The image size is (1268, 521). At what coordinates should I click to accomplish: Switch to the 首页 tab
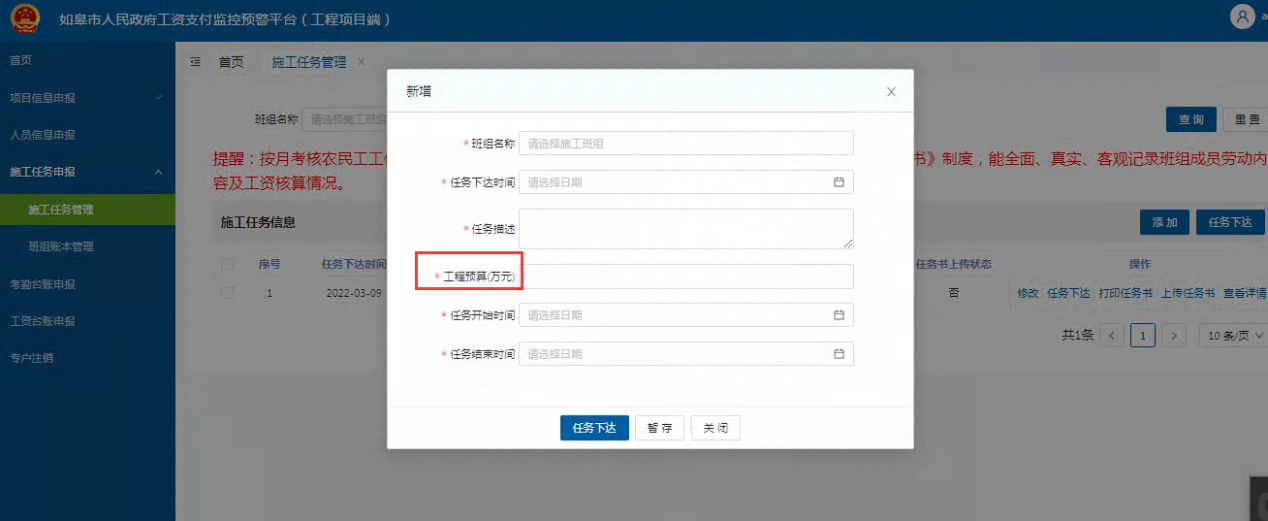tap(231, 62)
